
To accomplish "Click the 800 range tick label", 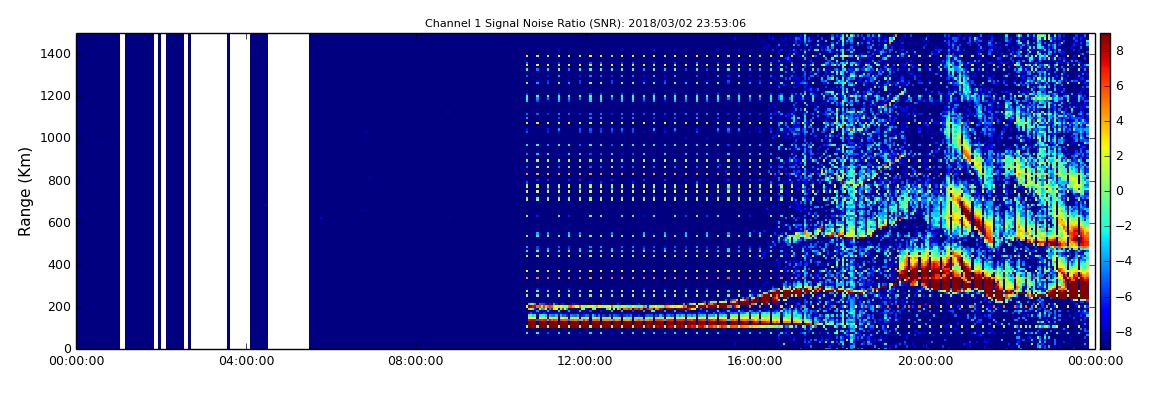I will coord(60,180).
